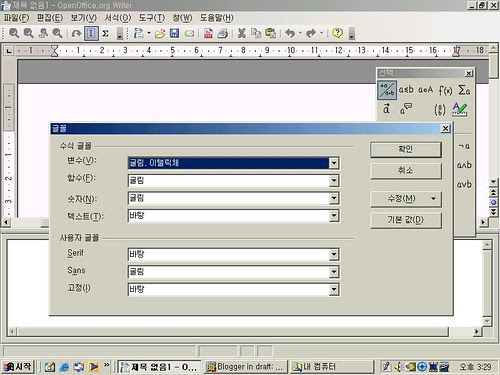Click the media player quick launch icon
Image resolution: width=500 pixels, height=375 pixels.
[93, 367]
